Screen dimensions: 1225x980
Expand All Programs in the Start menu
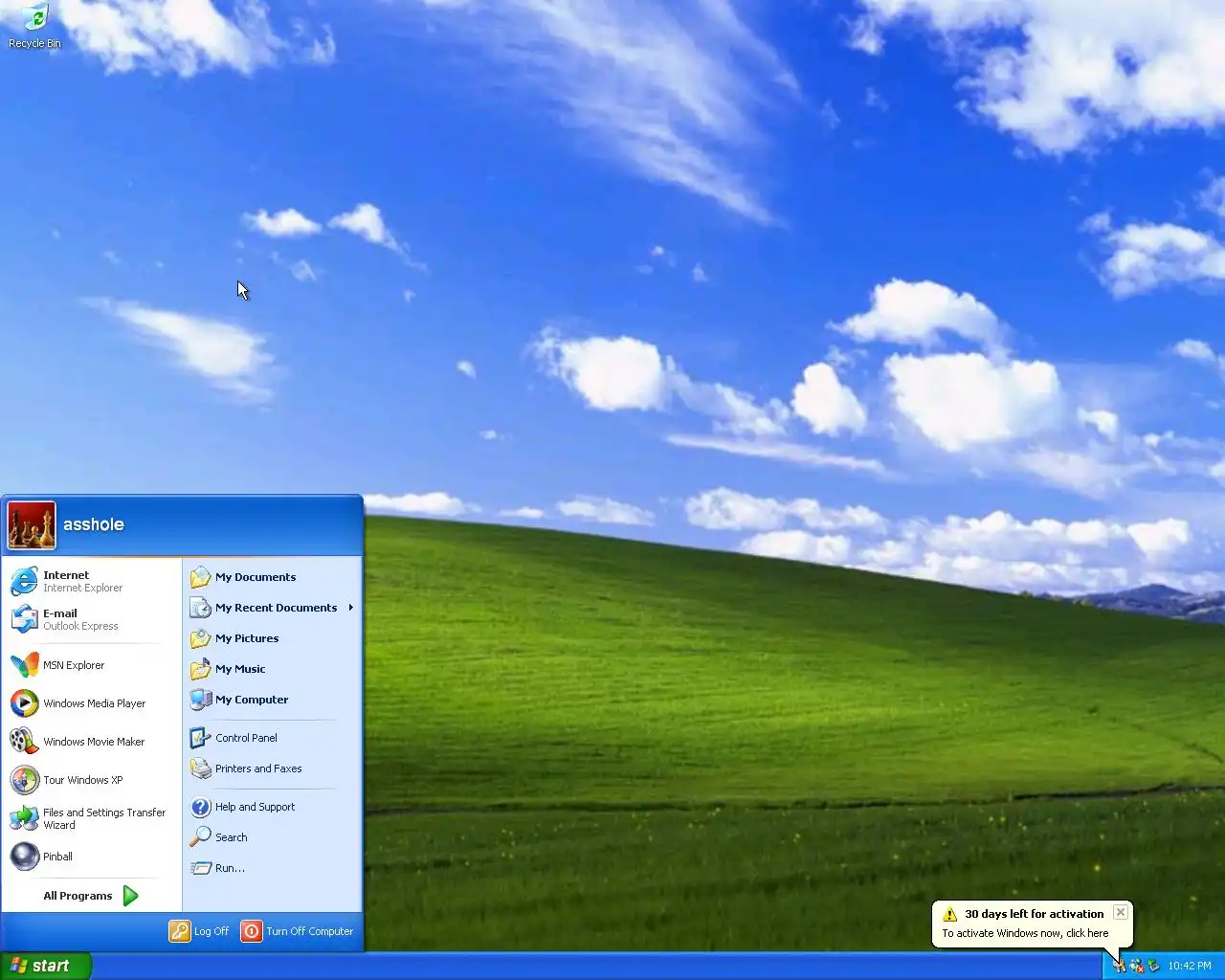click(92, 896)
